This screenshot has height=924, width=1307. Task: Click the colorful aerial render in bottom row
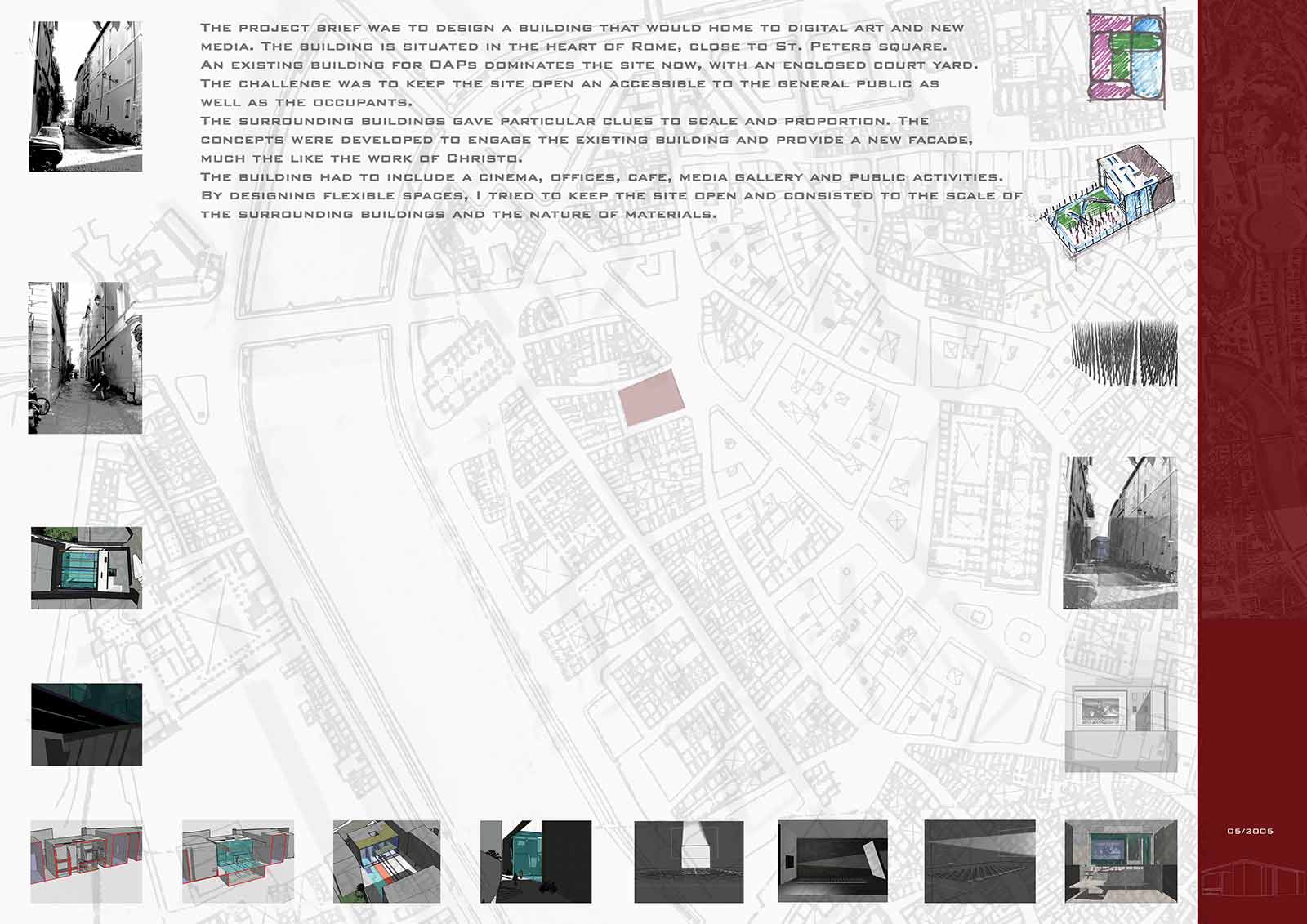[386, 862]
